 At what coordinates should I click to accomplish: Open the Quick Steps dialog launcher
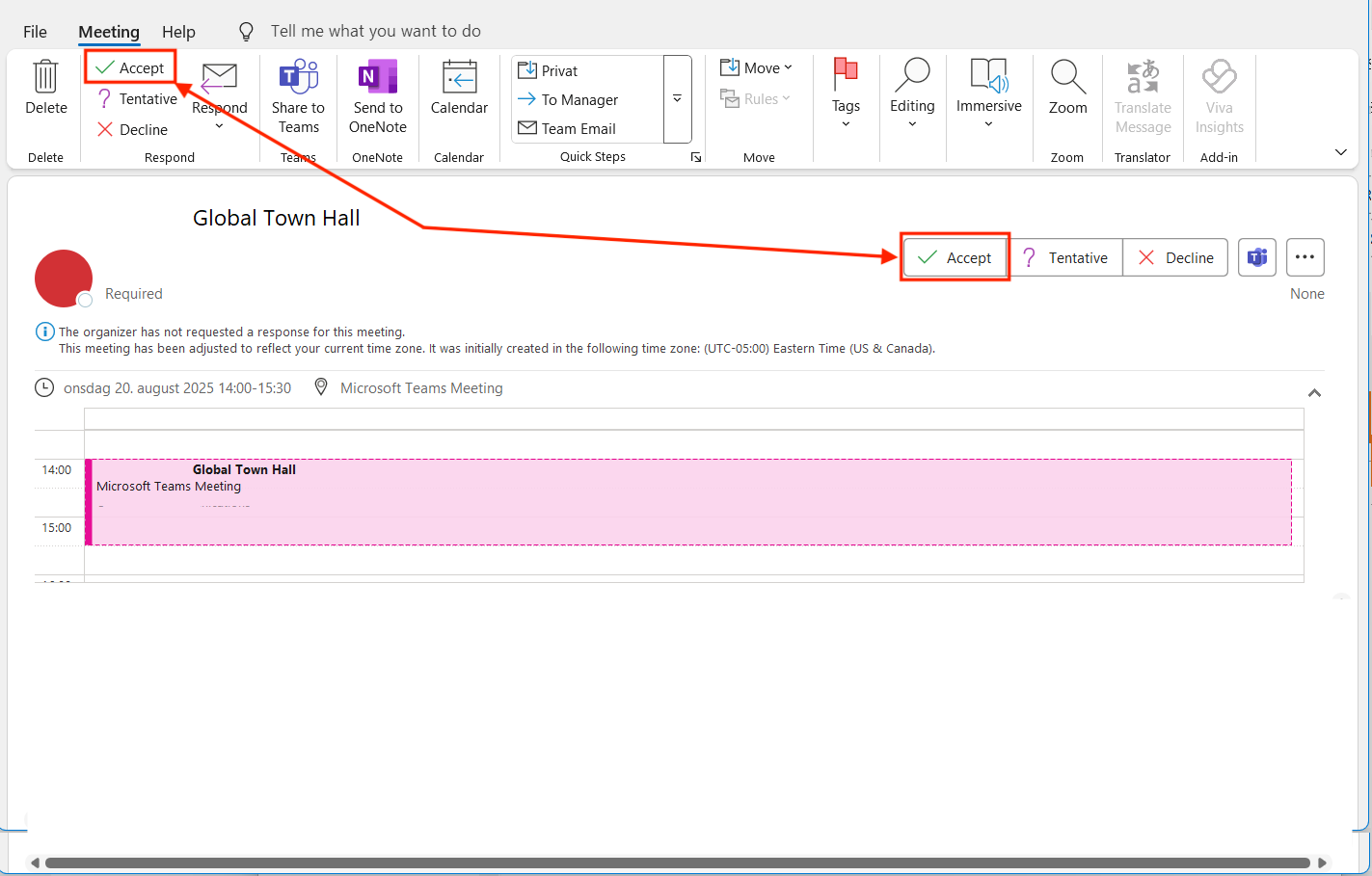pos(696,156)
